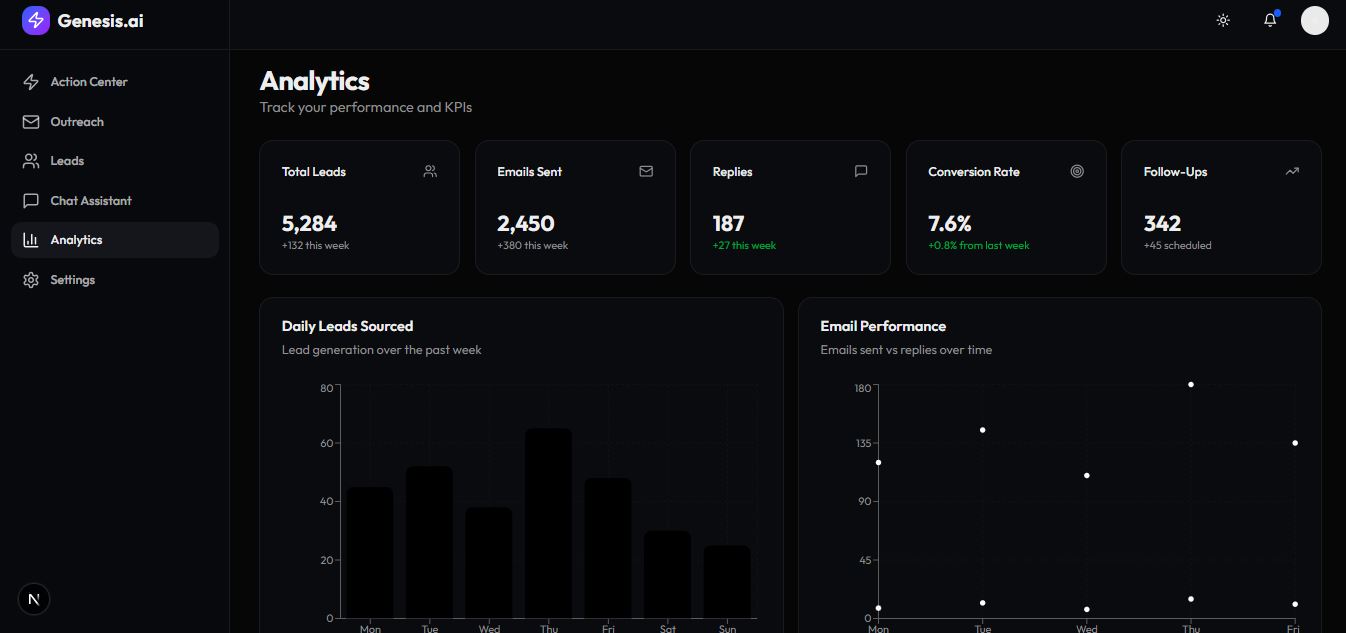
Task: Toggle the light/dark theme sun icon
Action: (x=1222, y=20)
